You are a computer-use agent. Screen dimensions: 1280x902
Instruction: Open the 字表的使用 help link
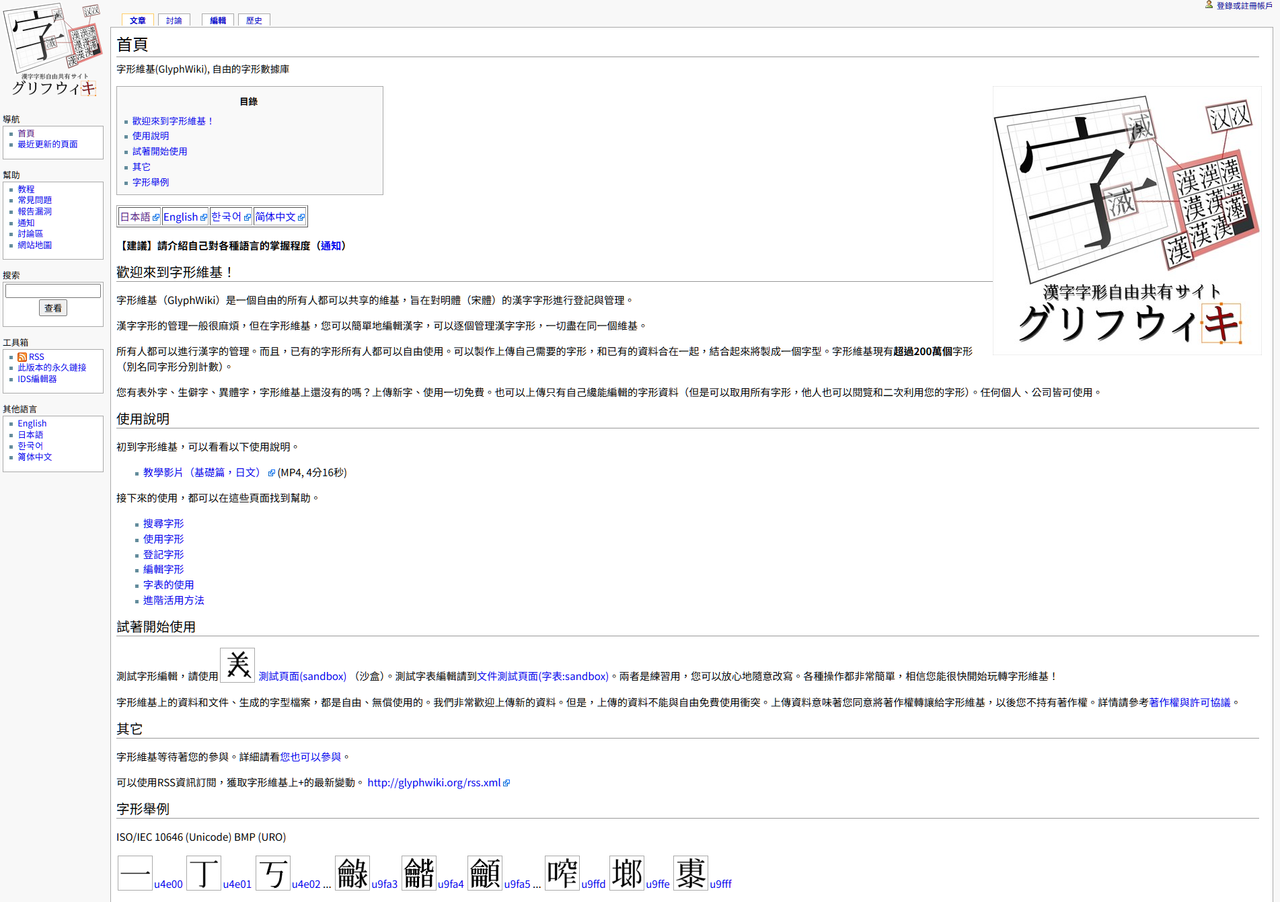click(168, 585)
